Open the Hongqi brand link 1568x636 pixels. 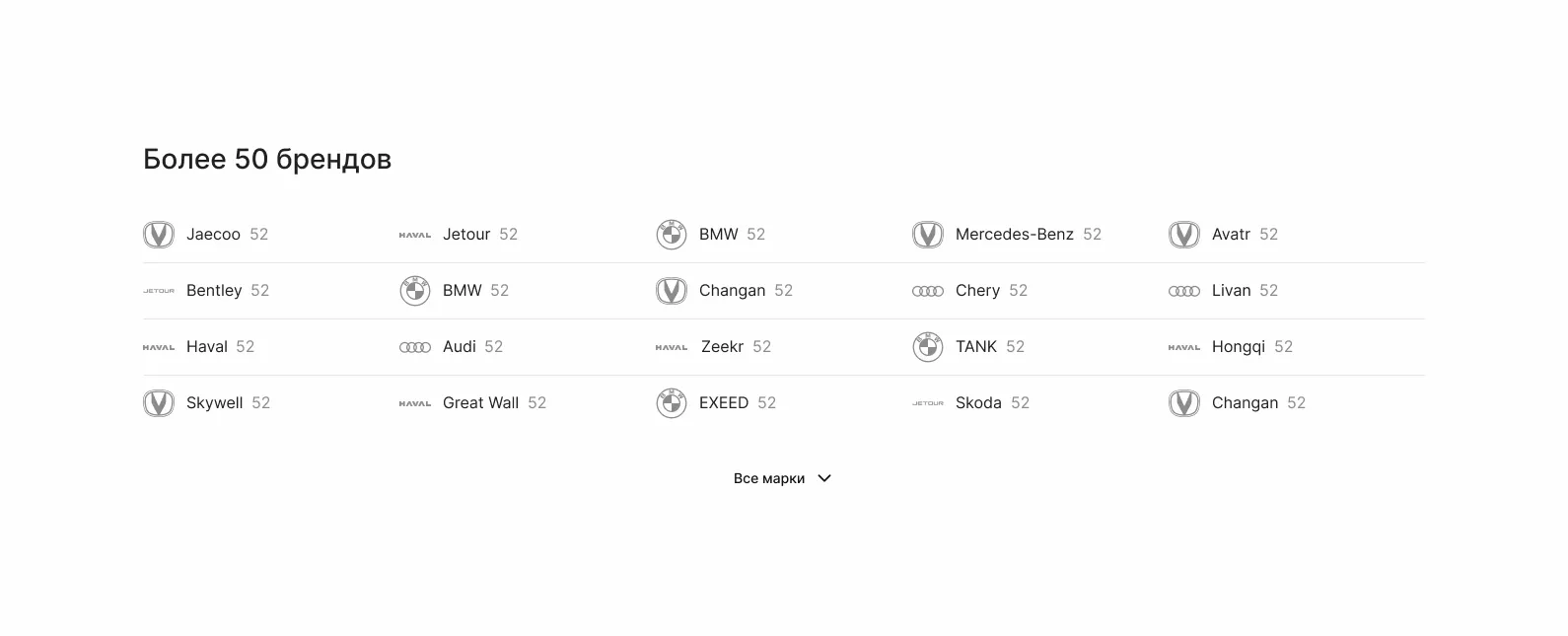pos(1239,347)
